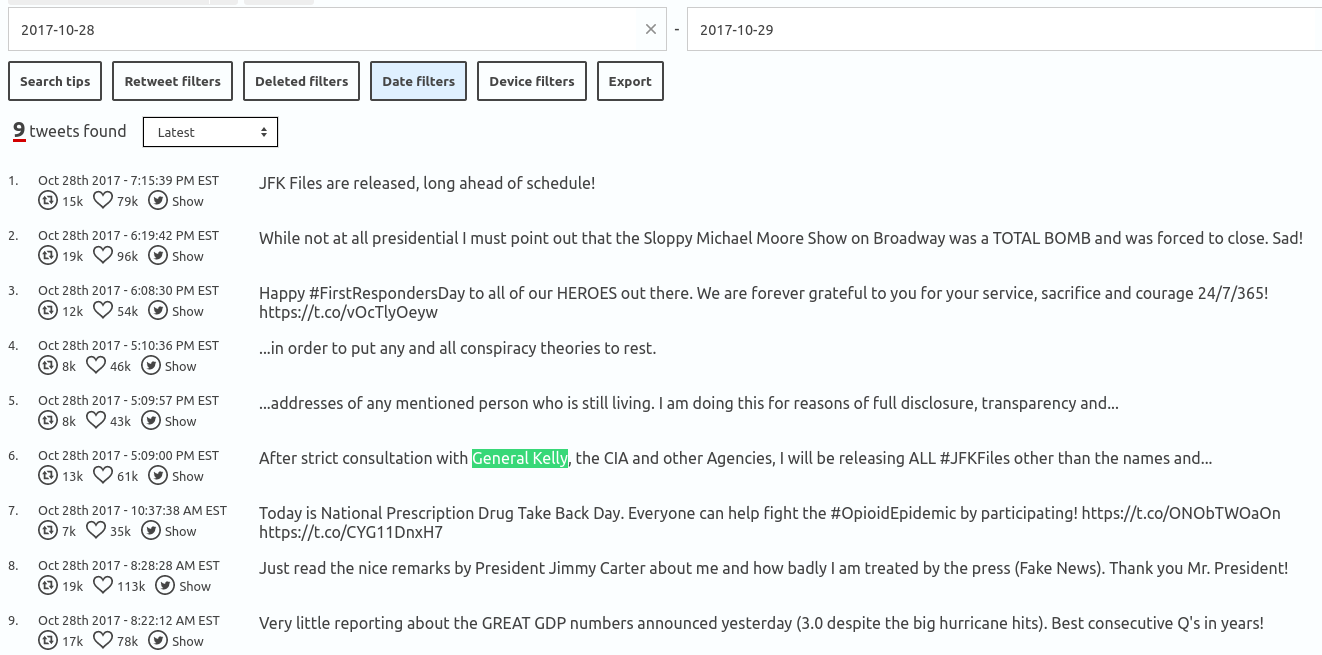Click like heart on JFK Files released tweet
Image resolution: width=1322 pixels, height=655 pixels.
pos(103,200)
